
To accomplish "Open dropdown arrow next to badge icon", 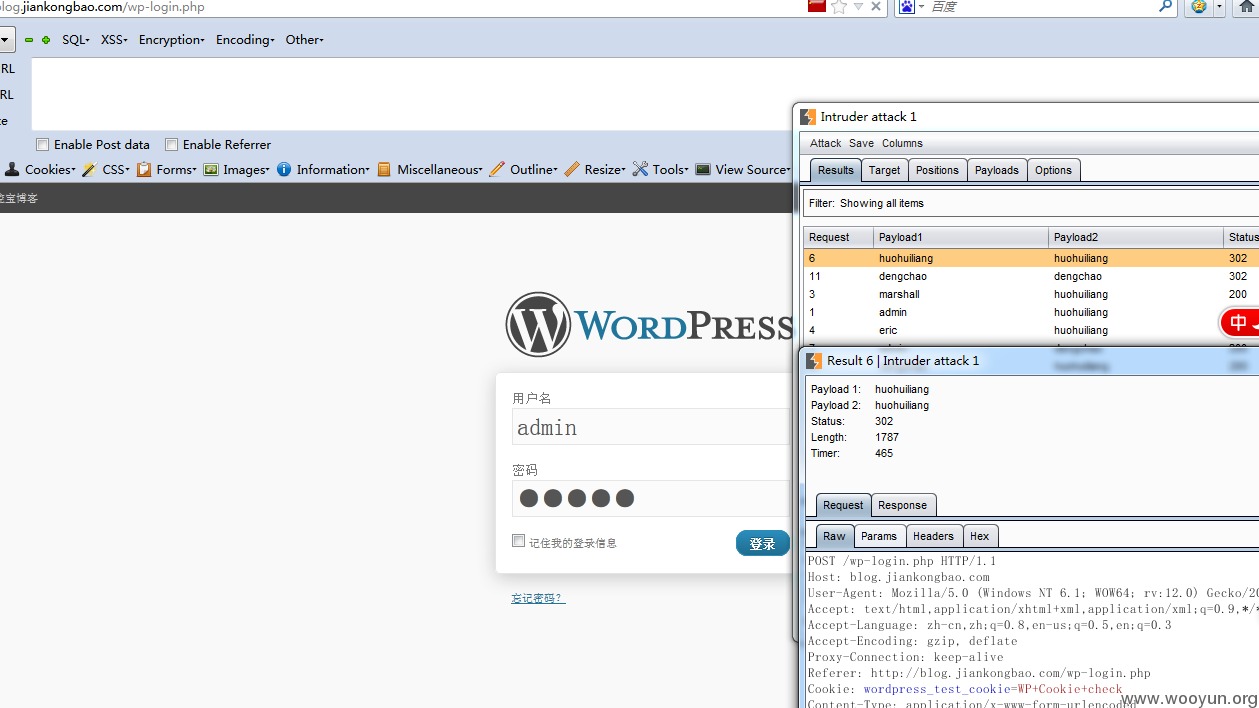I will click(1219, 6).
